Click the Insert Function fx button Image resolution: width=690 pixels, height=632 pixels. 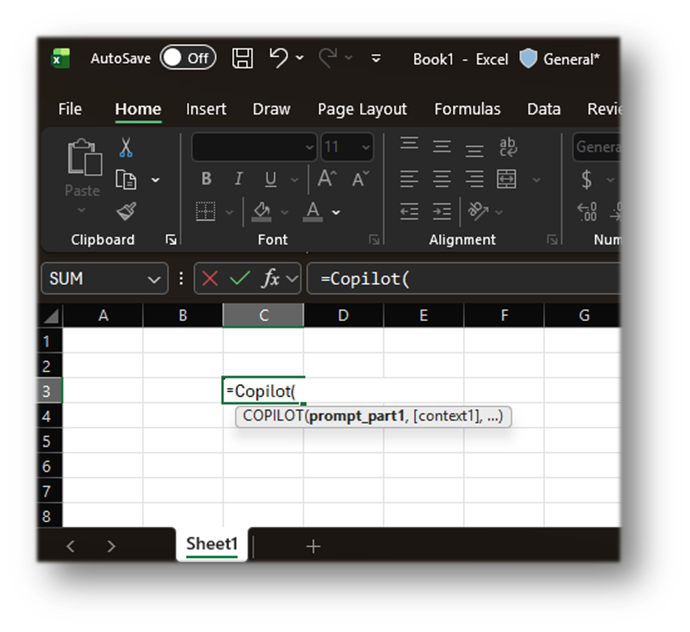271,279
